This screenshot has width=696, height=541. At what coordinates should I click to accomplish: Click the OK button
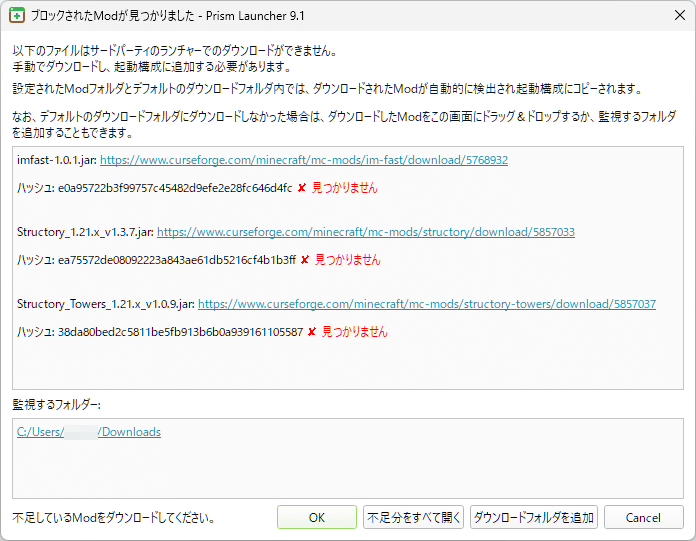tap(317, 517)
